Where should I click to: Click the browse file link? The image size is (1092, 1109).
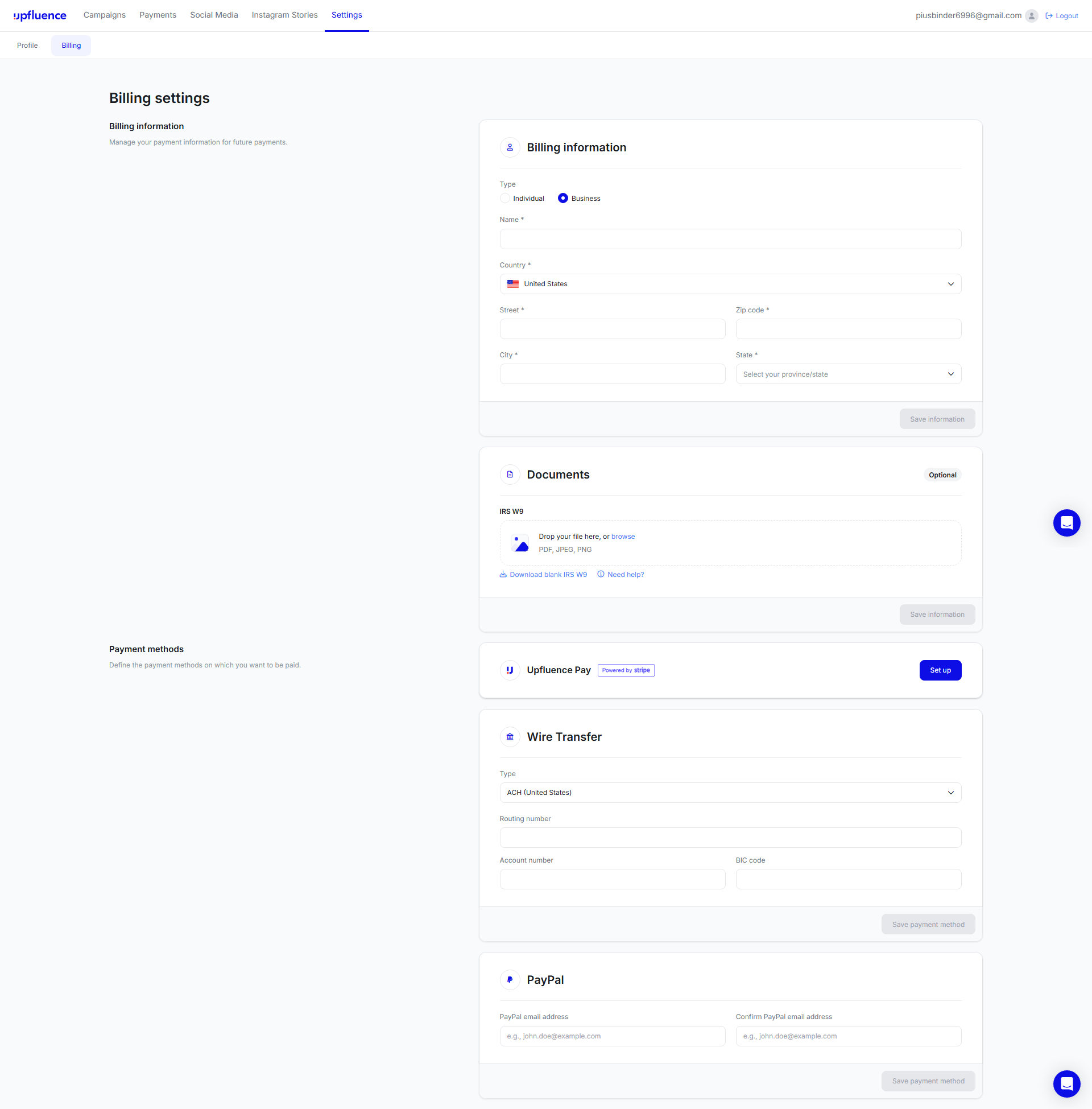click(623, 537)
